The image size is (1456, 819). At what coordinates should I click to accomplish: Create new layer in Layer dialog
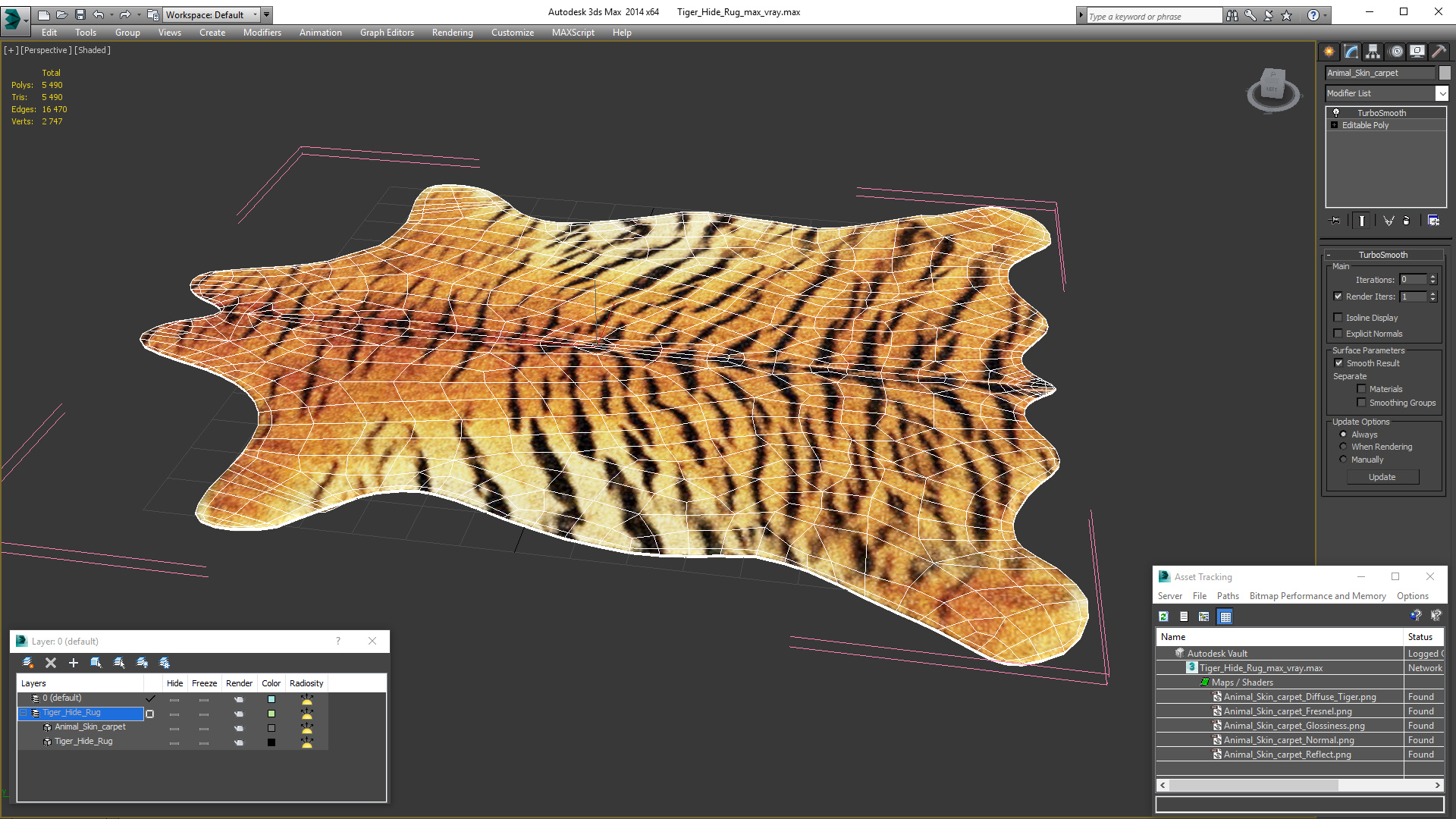click(28, 663)
